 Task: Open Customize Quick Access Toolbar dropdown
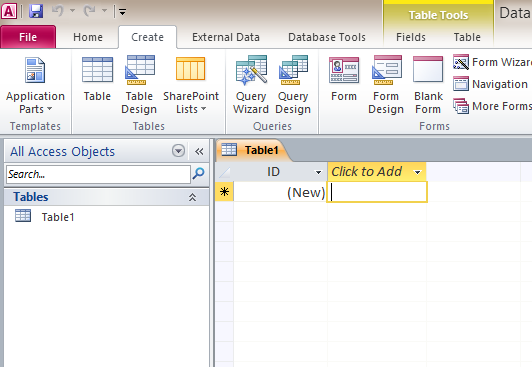(x=122, y=12)
